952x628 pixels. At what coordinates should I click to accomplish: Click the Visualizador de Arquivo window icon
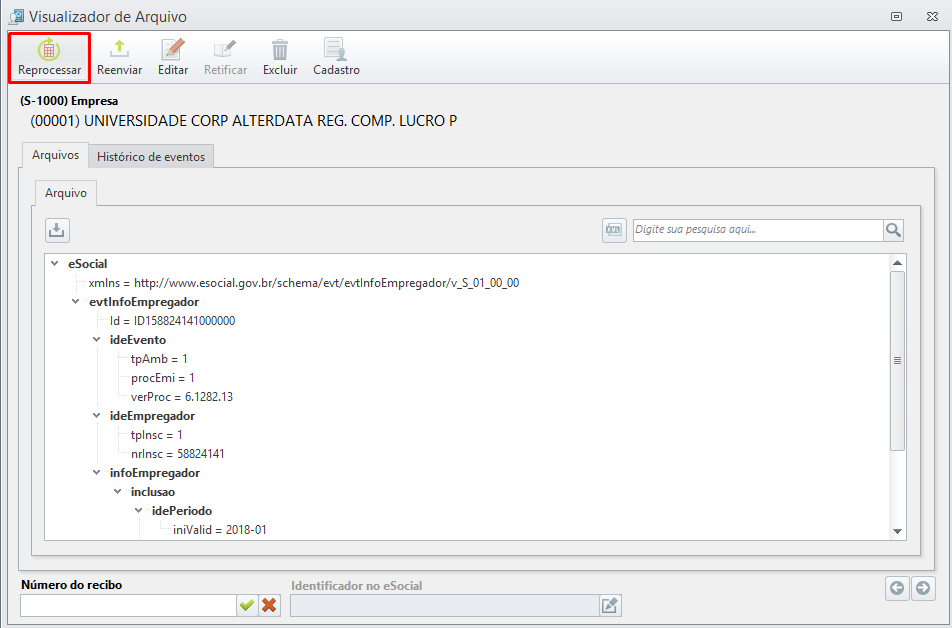[16, 16]
